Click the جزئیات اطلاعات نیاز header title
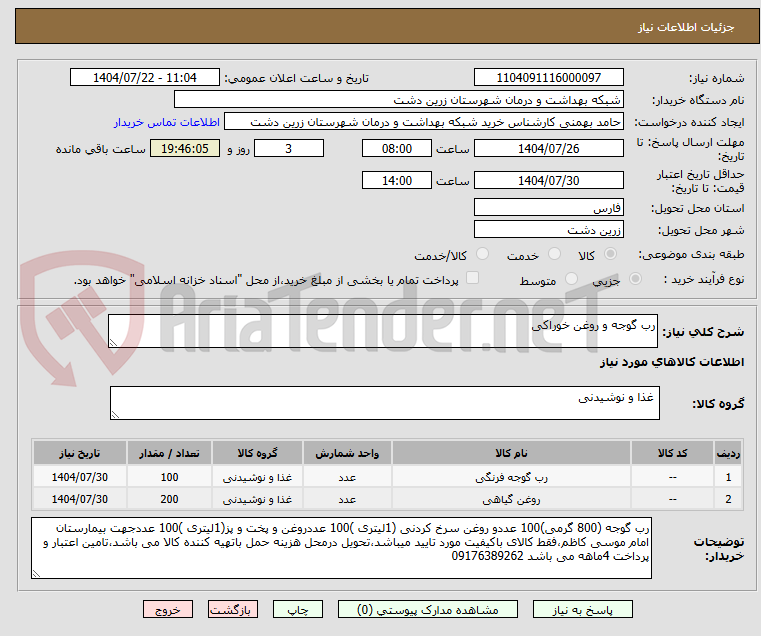The height and width of the screenshot is (636, 761). (x=686, y=27)
